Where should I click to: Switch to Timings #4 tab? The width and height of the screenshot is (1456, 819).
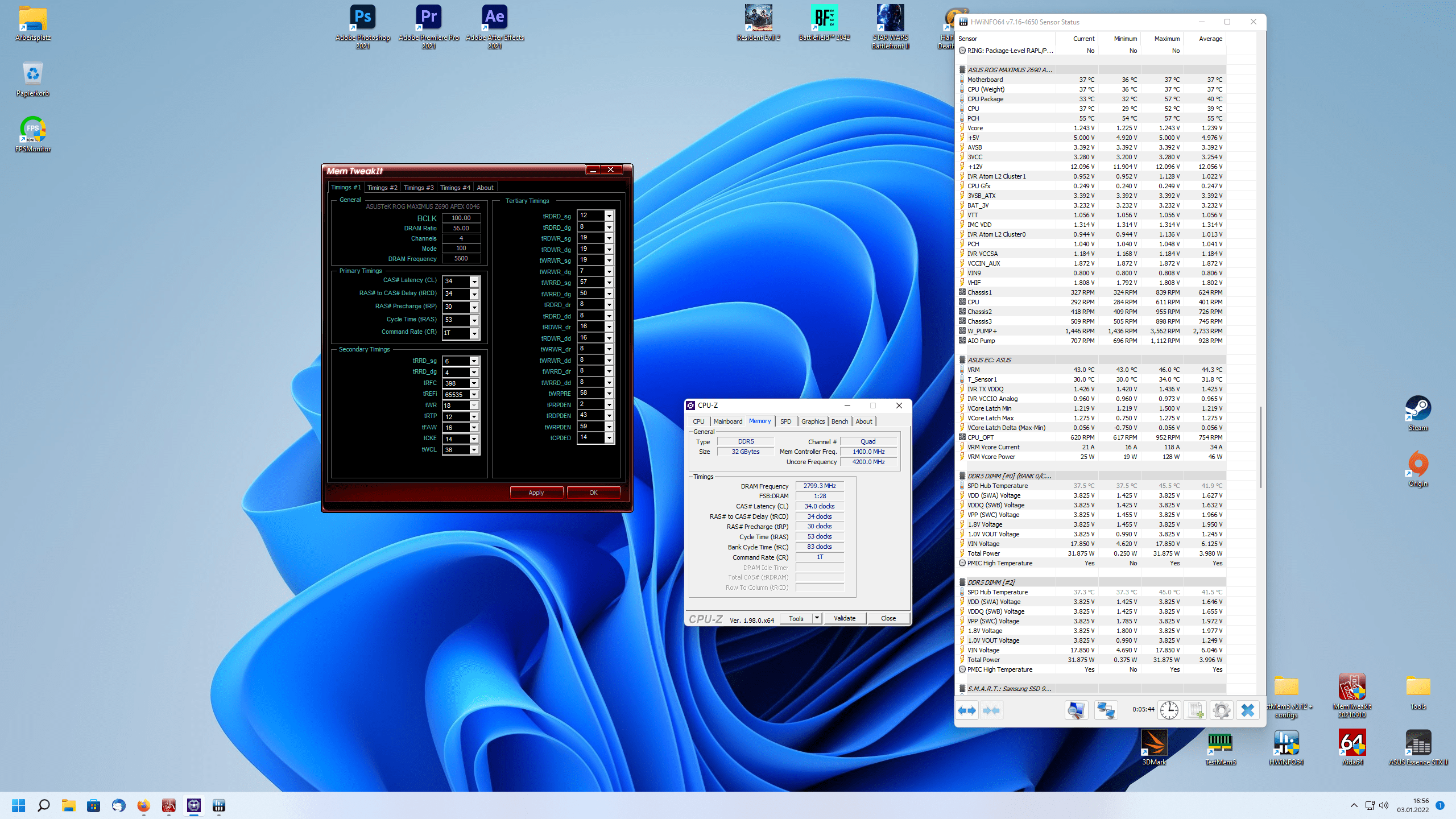(x=455, y=188)
